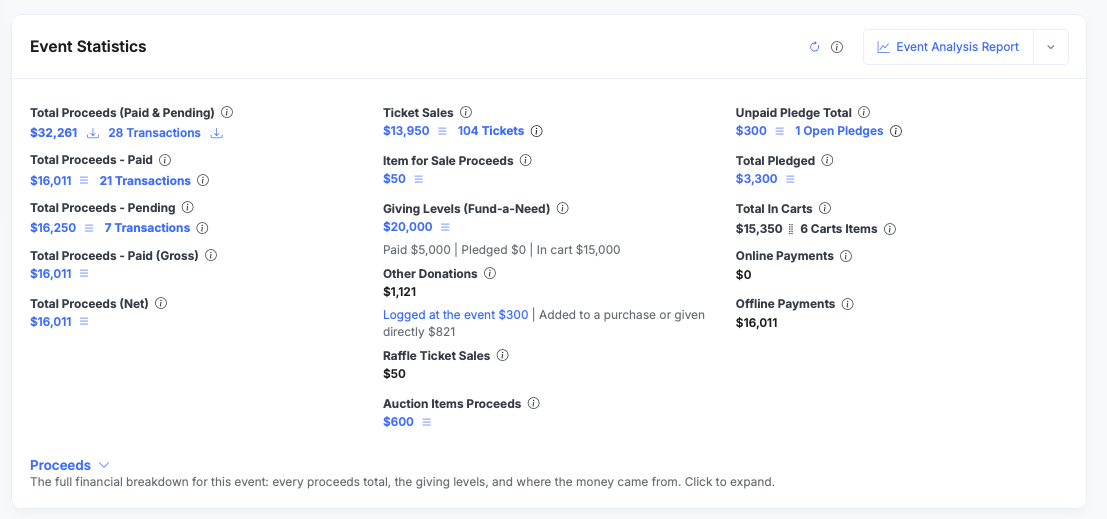This screenshot has width=1107, height=519.
Task: Open the 21 Transactions link
Action: pos(145,181)
